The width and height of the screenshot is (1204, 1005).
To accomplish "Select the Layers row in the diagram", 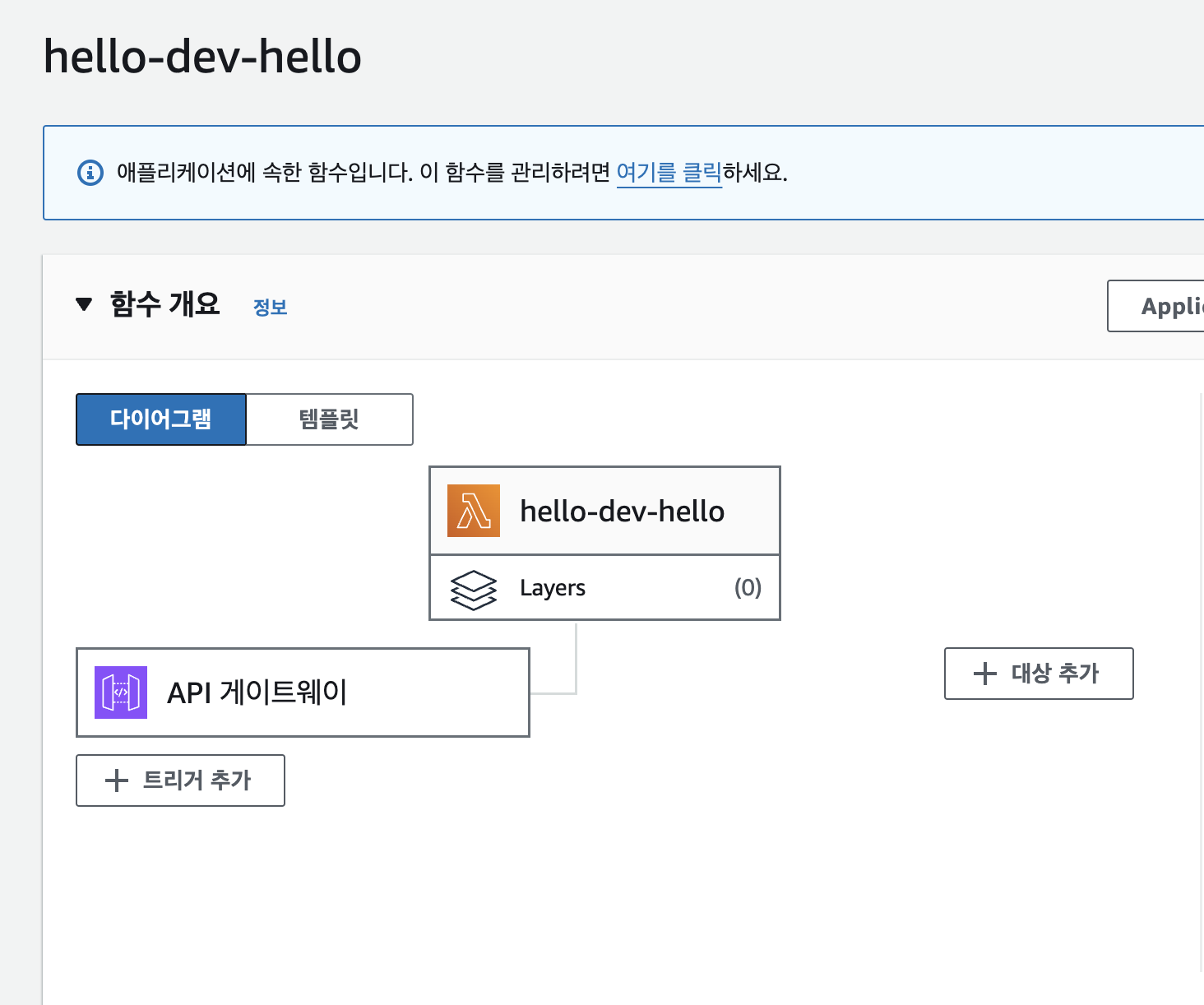I will 604,588.
